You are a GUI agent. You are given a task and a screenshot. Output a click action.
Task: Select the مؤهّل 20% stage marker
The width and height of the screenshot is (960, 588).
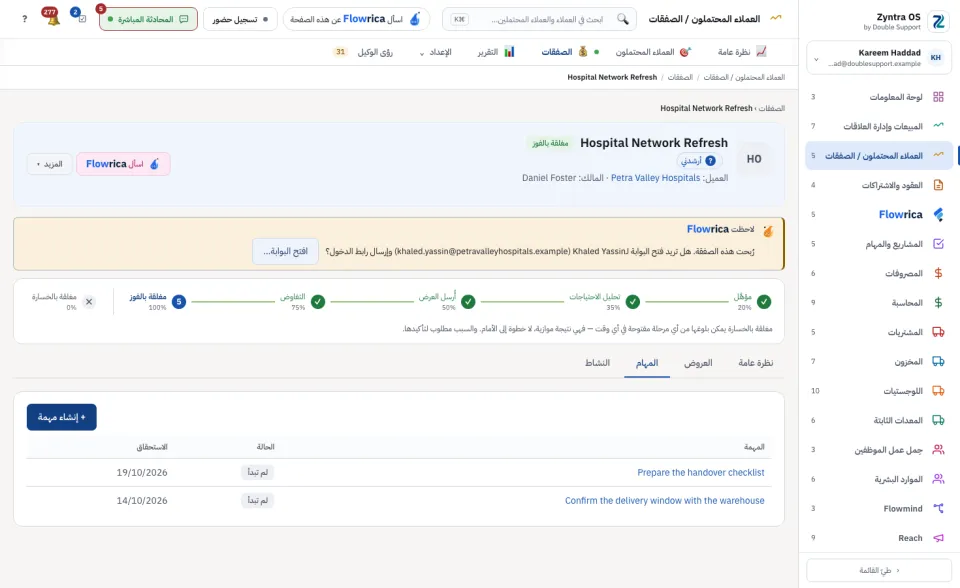(x=763, y=302)
